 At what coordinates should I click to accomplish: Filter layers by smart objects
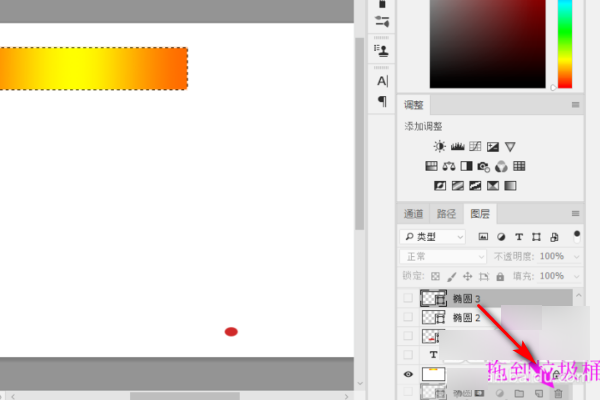click(x=554, y=237)
